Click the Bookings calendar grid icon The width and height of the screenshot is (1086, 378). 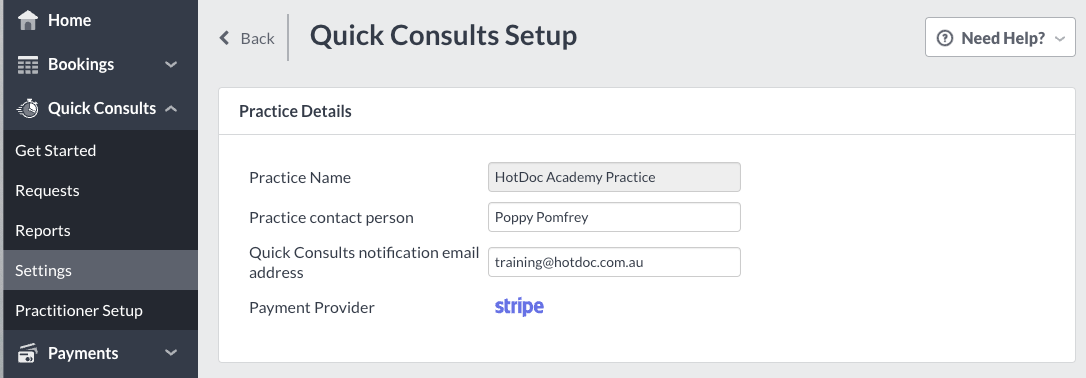(x=28, y=64)
